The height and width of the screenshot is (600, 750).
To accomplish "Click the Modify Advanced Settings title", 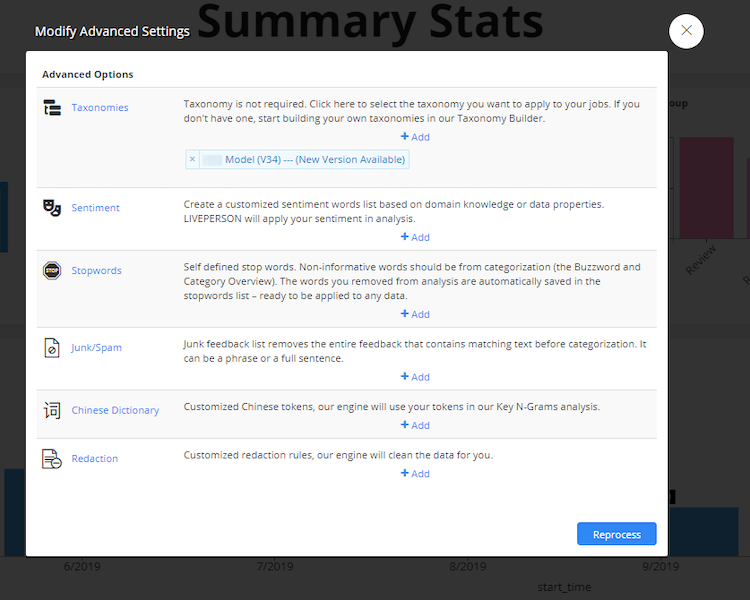I will pyautogui.click(x=112, y=31).
